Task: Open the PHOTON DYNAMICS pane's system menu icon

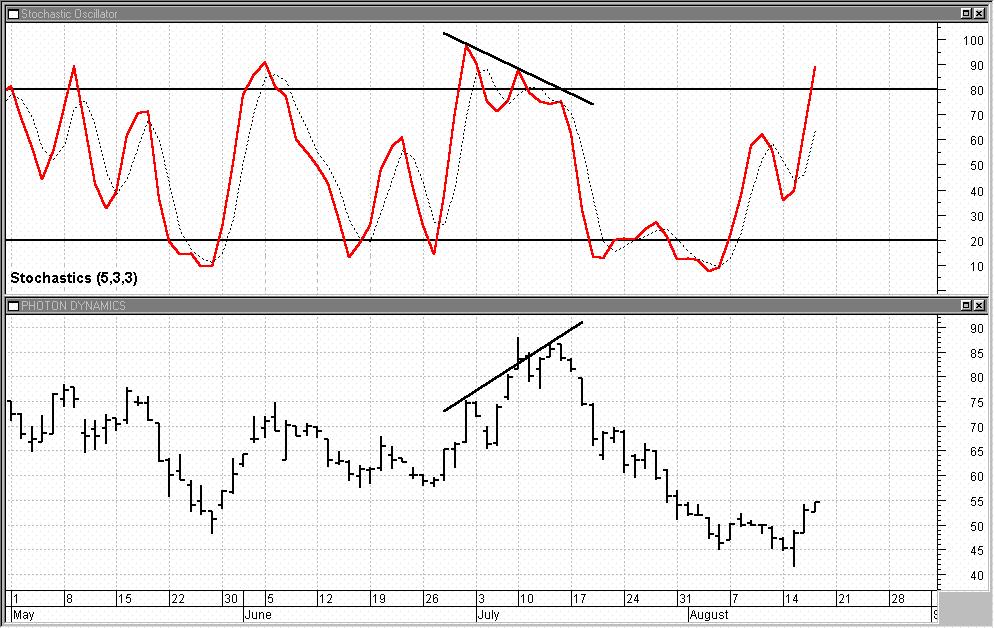Action: [13, 305]
